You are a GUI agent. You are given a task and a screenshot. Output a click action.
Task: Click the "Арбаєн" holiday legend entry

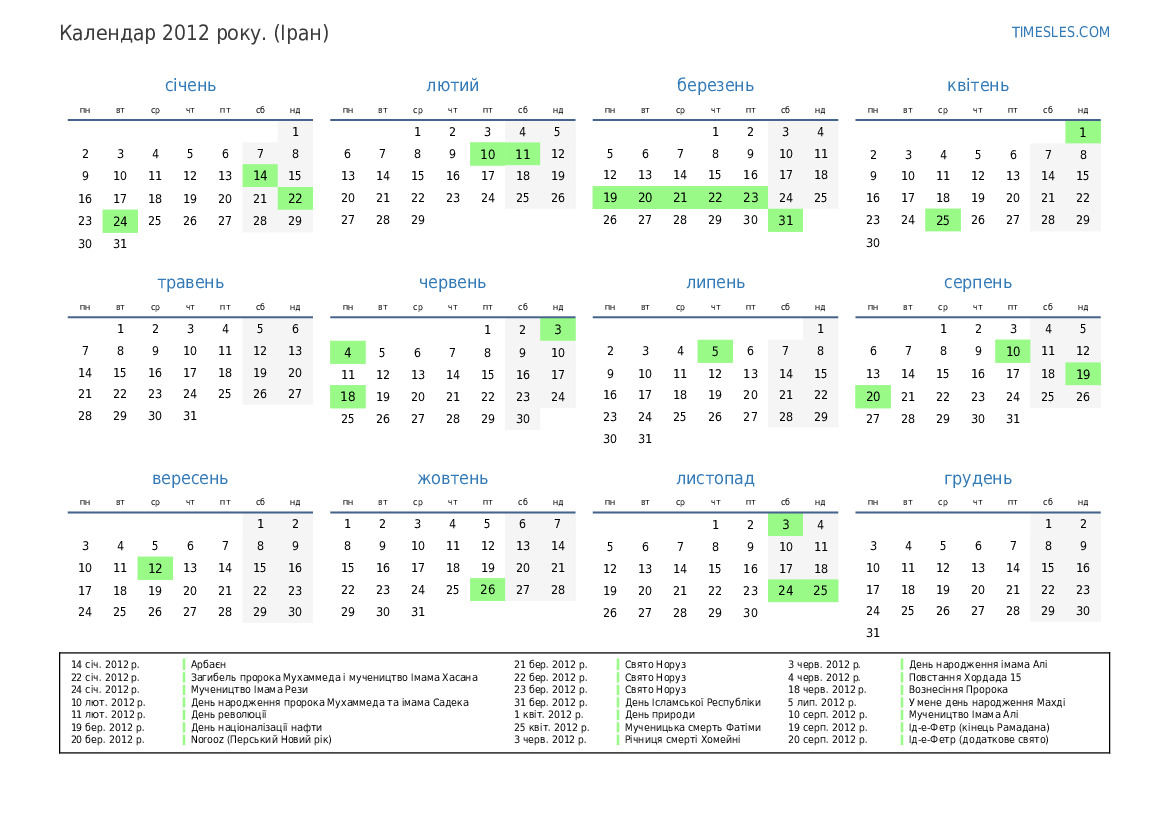pos(209,664)
